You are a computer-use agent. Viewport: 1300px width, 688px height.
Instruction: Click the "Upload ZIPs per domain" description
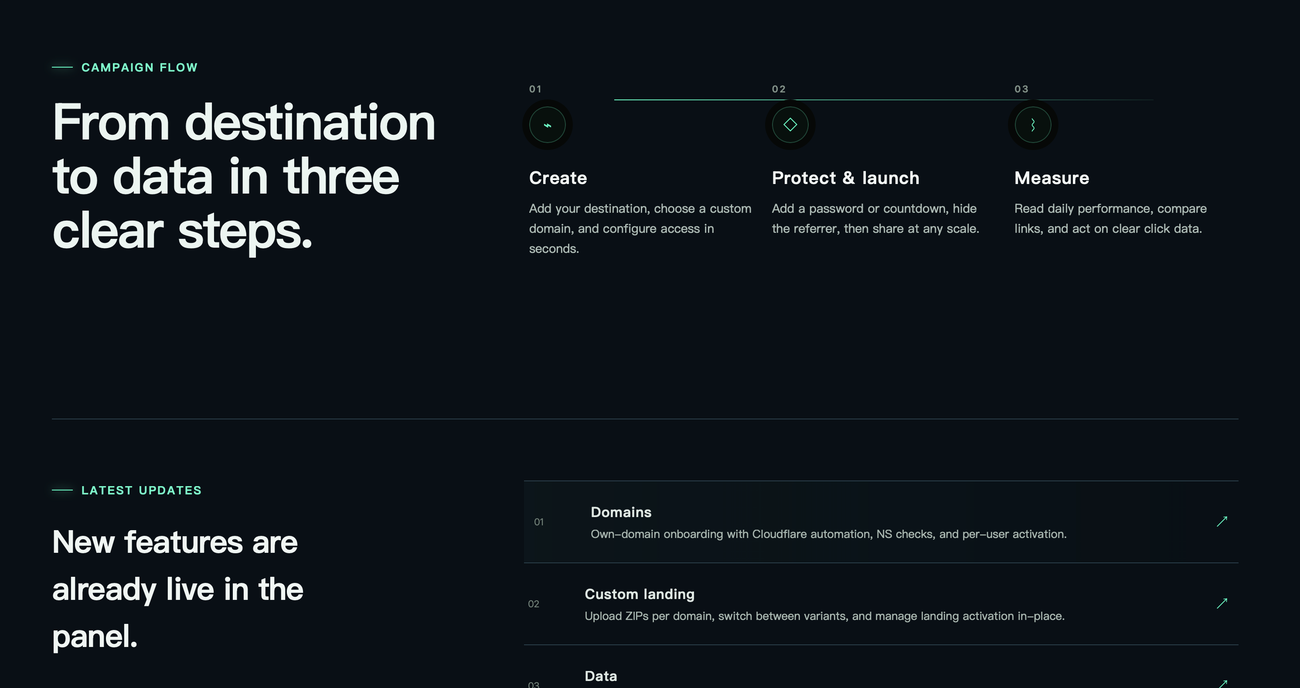(x=825, y=616)
